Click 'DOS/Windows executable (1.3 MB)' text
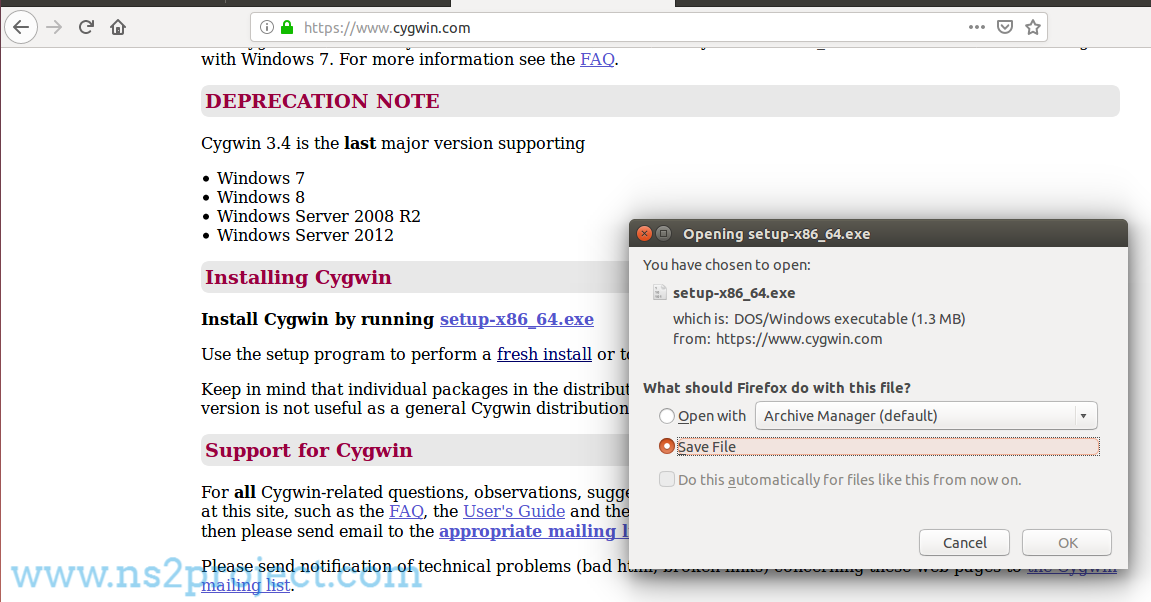 pos(849,319)
